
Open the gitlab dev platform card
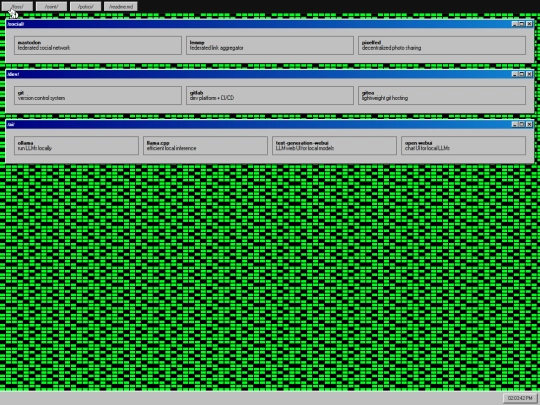point(270,95)
